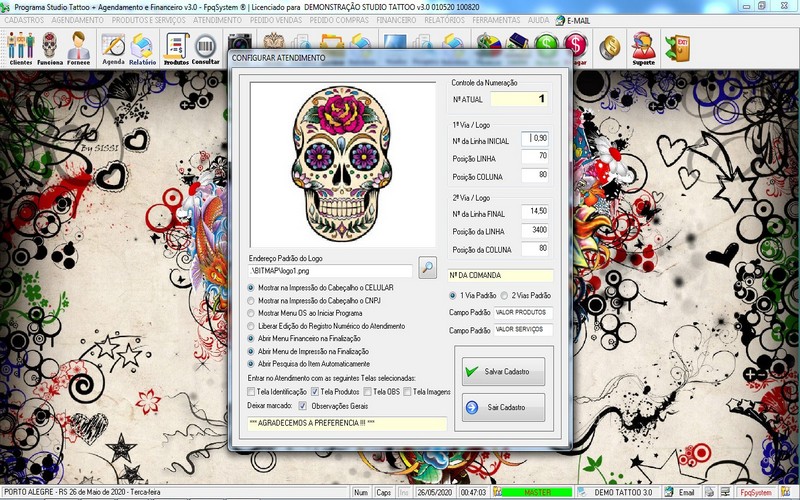Click the AGRADECEMOS A PREFERENCIA message field
Viewport: 800px width, 500px height.
(347, 423)
